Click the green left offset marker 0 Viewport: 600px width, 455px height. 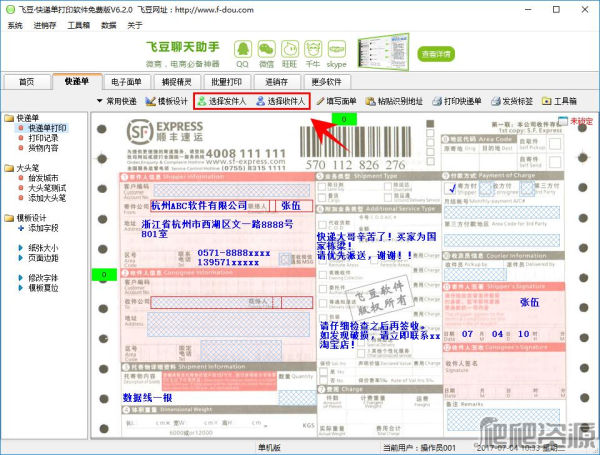click(104, 274)
